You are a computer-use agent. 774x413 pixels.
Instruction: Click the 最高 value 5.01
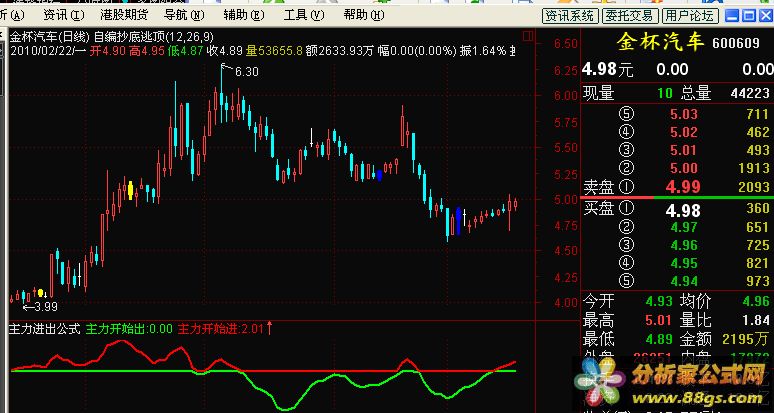click(x=658, y=320)
